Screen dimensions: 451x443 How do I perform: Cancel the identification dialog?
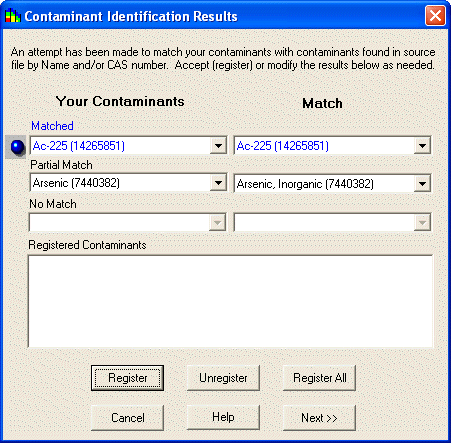pyautogui.click(x=127, y=418)
